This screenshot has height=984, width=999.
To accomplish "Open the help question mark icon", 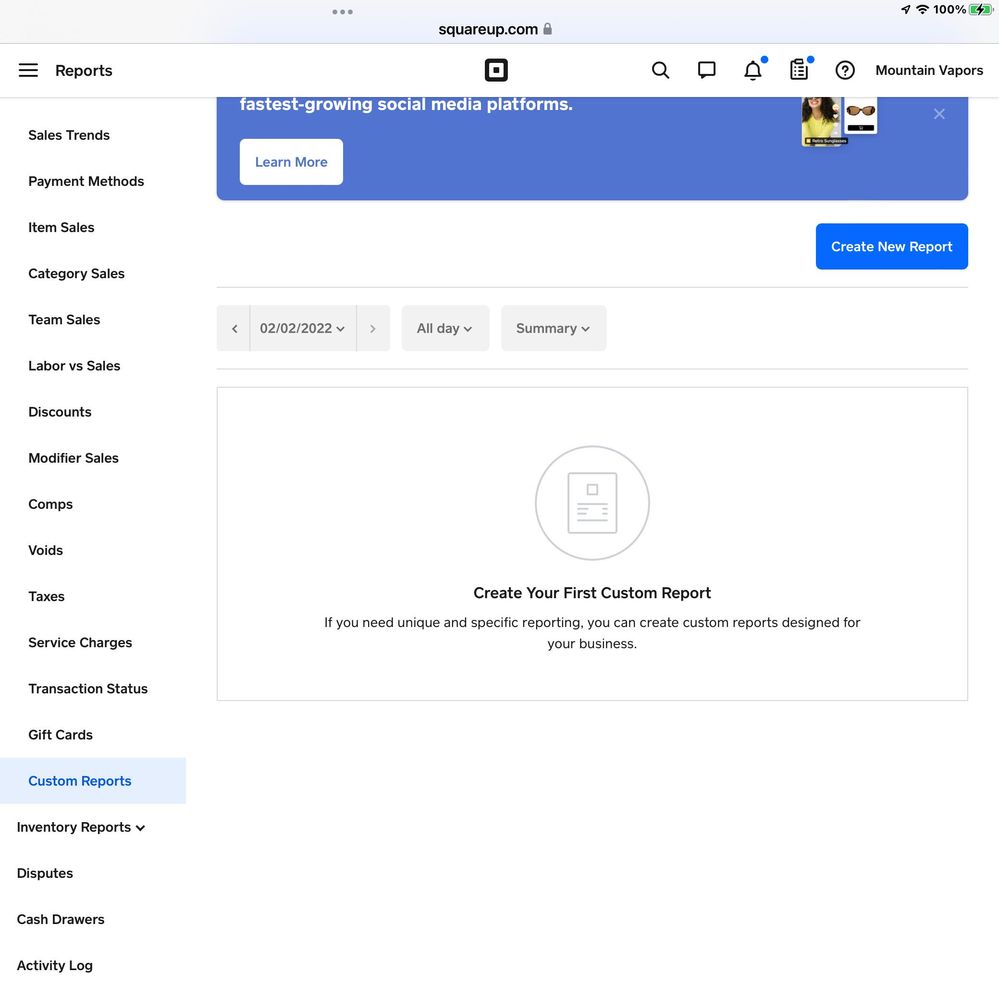I will pos(845,70).
